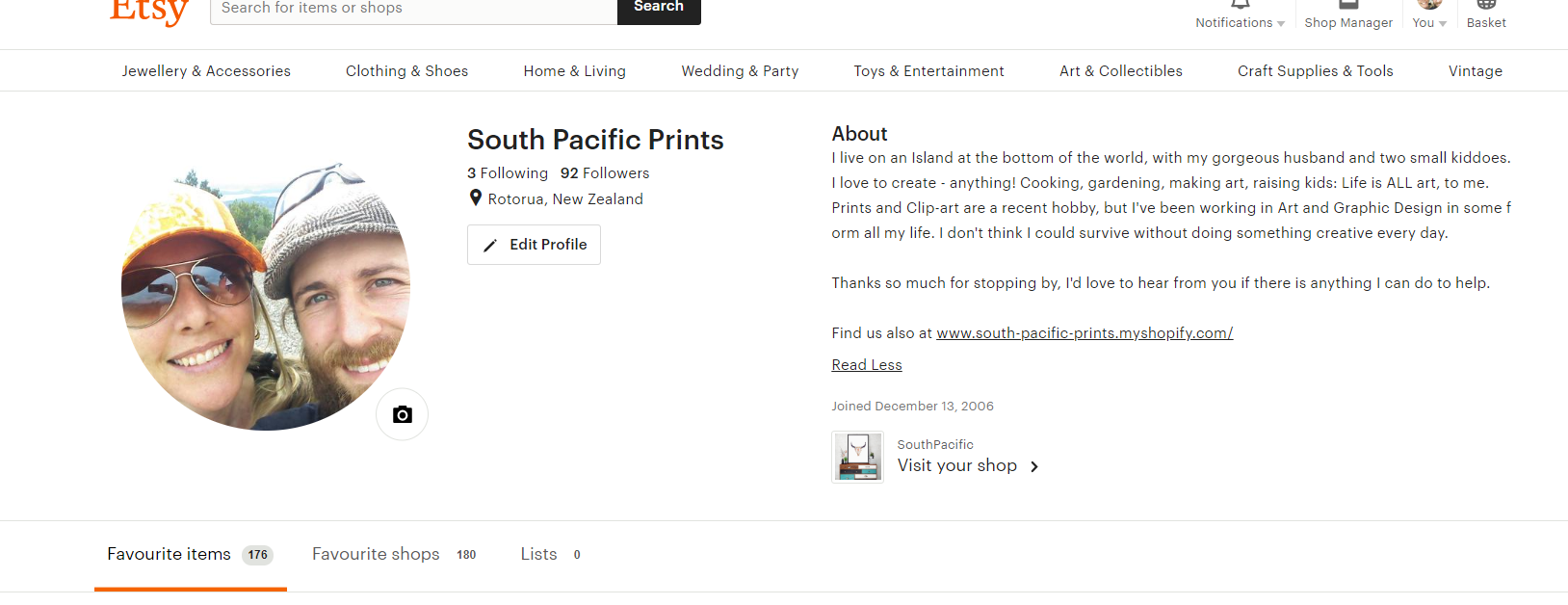Click the Etsy logo
The width and height of the screenshot is (1568, 605).
coord(148,11)
